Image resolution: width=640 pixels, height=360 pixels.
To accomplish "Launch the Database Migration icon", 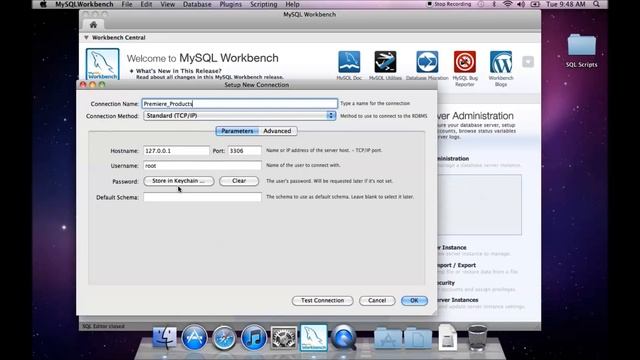I will [427, 62].
